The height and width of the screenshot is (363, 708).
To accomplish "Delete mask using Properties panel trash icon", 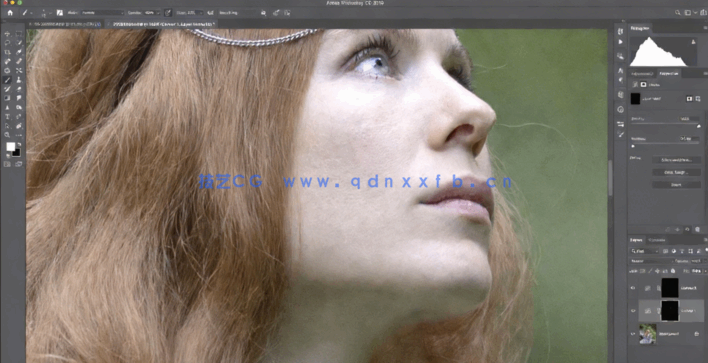I will click(697, 229).
